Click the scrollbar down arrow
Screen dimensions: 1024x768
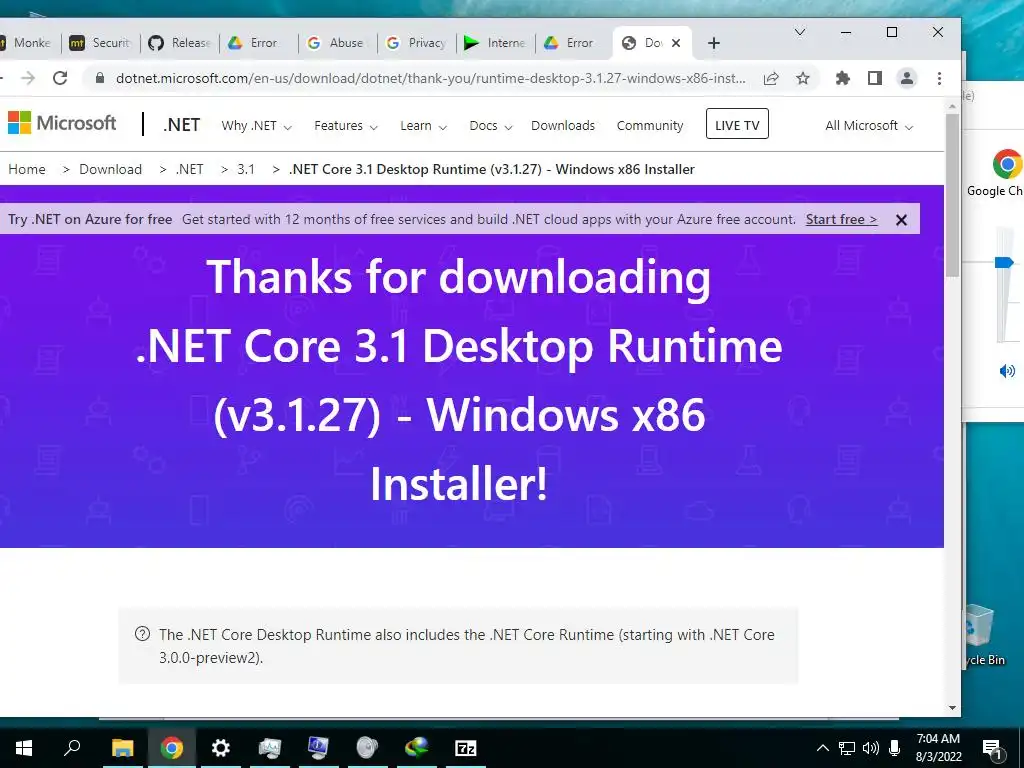(x=952, y=708)
